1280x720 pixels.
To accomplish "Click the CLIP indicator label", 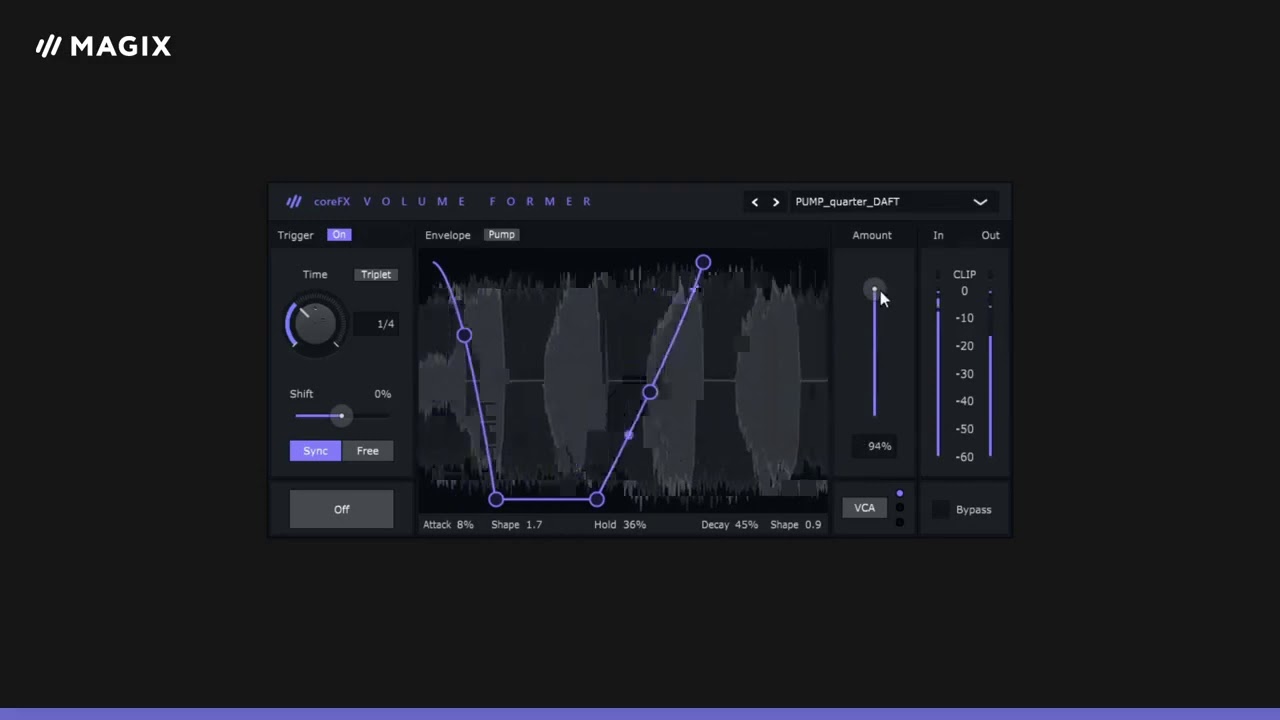I will click(x=964, y=274).
